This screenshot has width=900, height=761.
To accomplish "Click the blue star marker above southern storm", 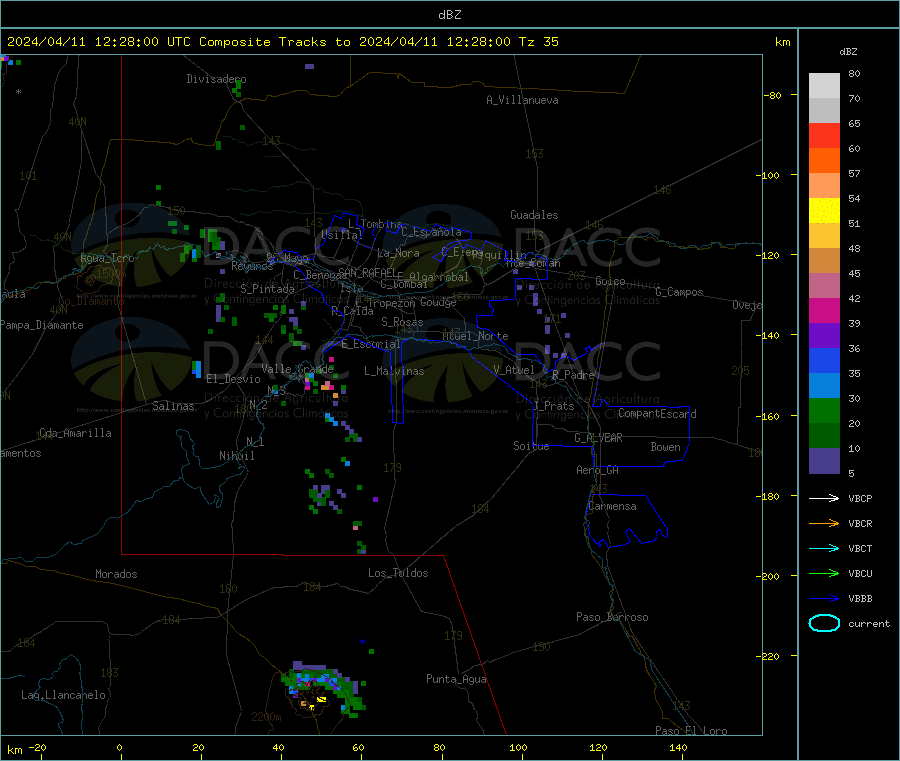I will [362, 642].
